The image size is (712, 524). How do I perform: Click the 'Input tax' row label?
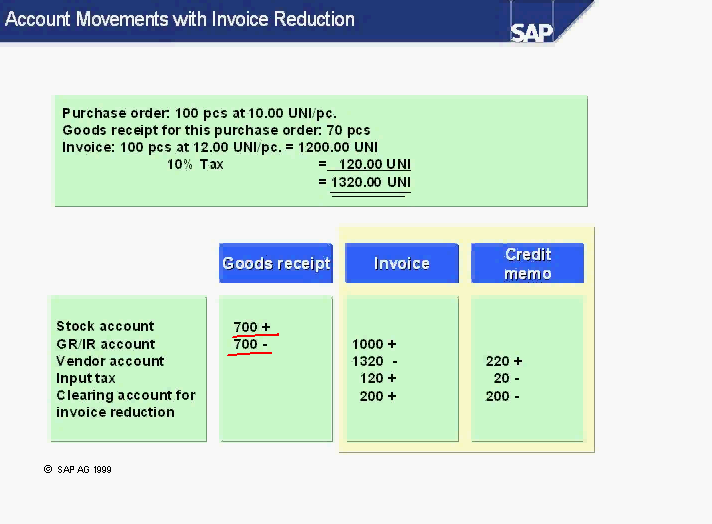pos(86,378)
